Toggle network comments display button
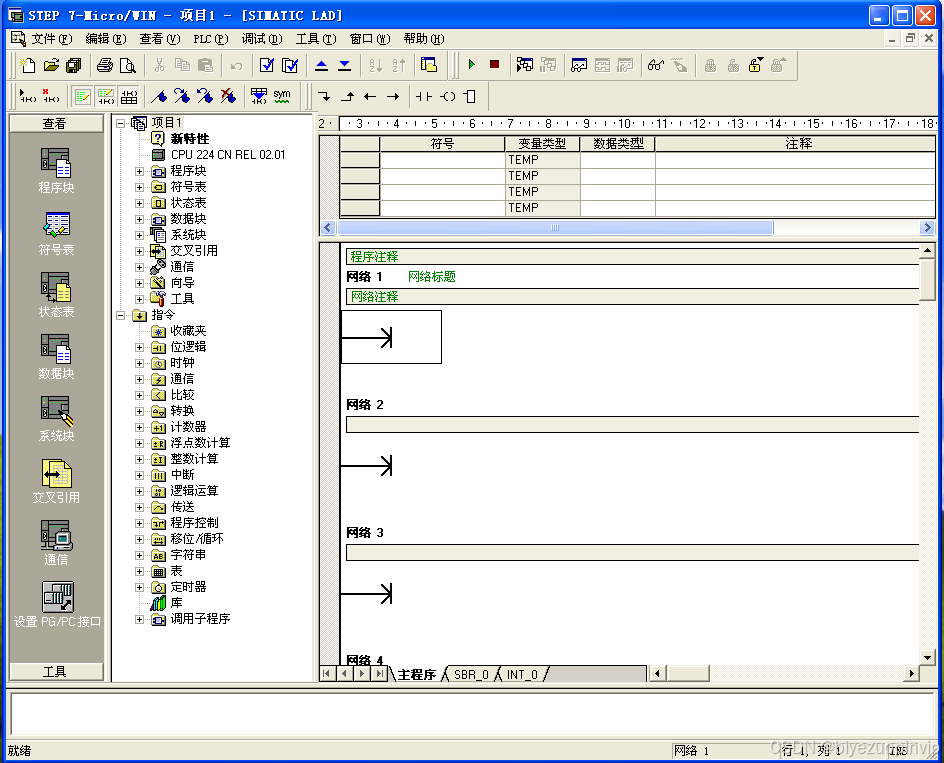The width and height of the screenshot is (944, 763). coord(105,96)
